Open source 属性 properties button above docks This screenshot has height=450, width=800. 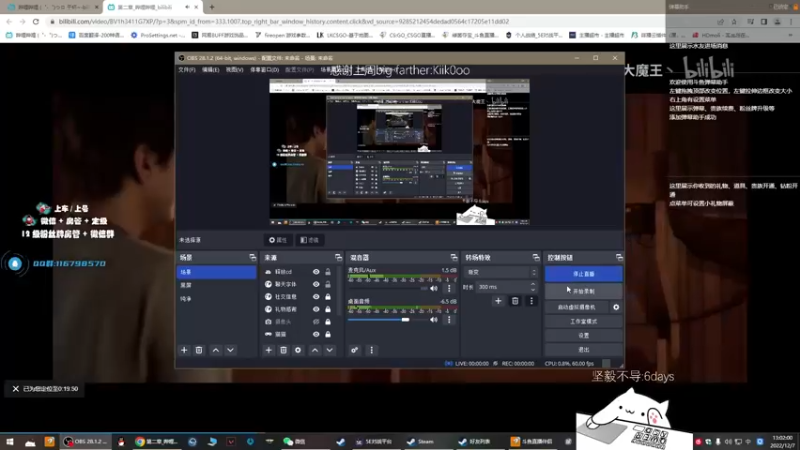[278, 240]
